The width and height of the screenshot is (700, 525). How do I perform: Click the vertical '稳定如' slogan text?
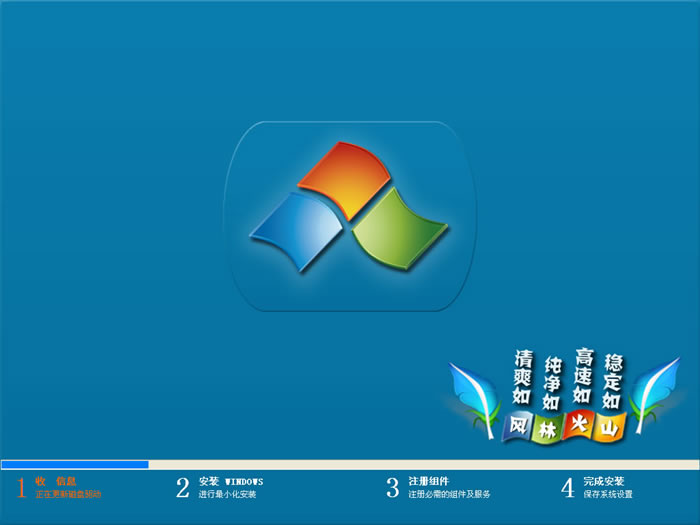(x=612, y=381)
